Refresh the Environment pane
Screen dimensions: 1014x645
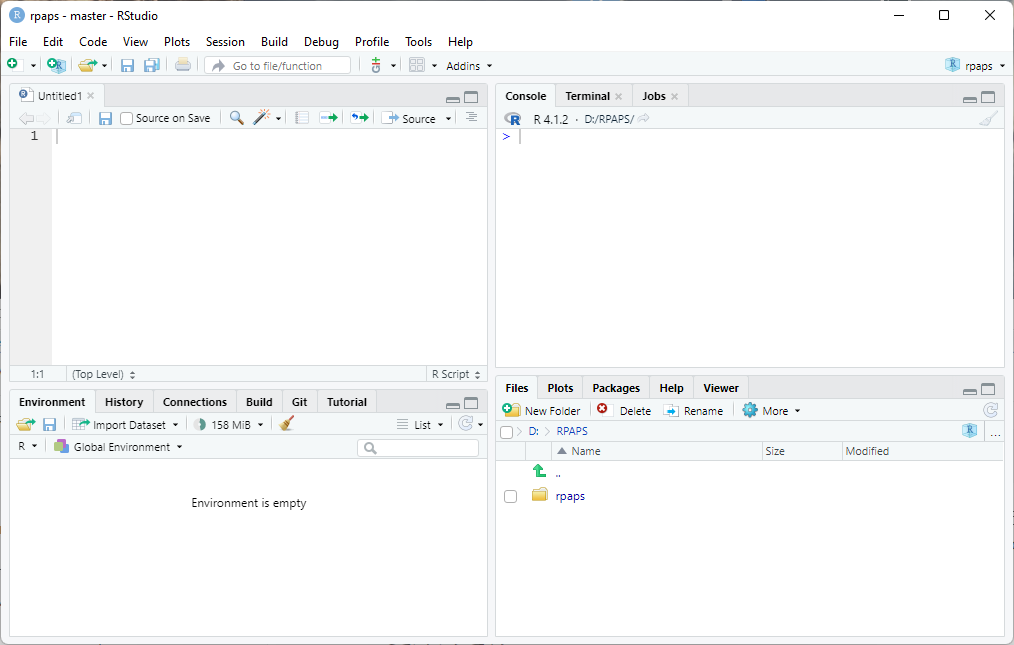point(466,424)
